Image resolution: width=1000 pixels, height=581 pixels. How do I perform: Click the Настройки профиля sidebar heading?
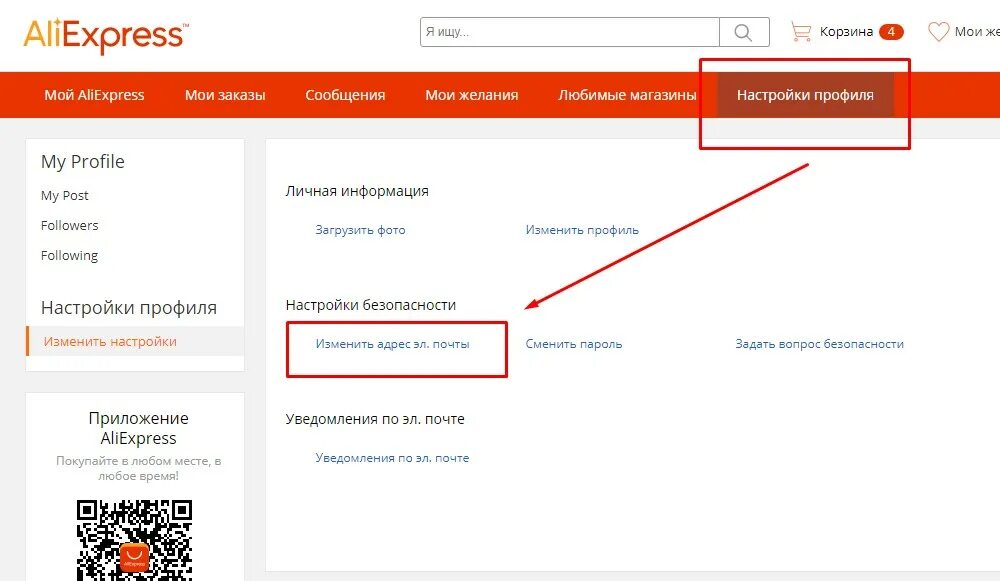[x=129, y=307]
